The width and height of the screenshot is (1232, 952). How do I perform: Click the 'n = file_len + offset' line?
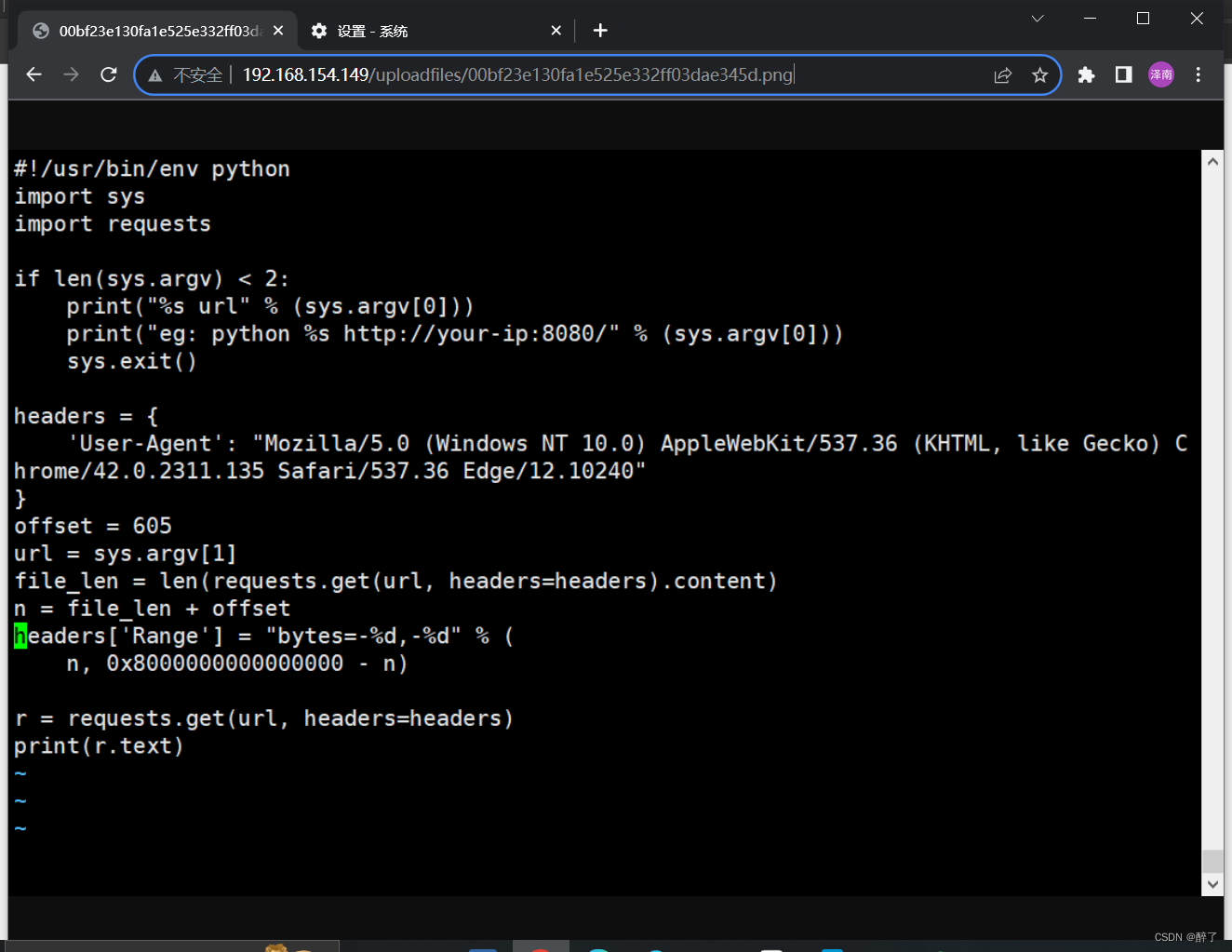tap(152, 608)
